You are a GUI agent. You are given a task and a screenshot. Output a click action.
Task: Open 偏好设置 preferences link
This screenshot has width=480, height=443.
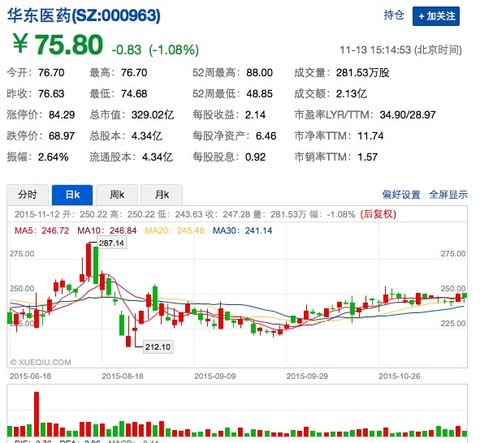tap(401, 194)
